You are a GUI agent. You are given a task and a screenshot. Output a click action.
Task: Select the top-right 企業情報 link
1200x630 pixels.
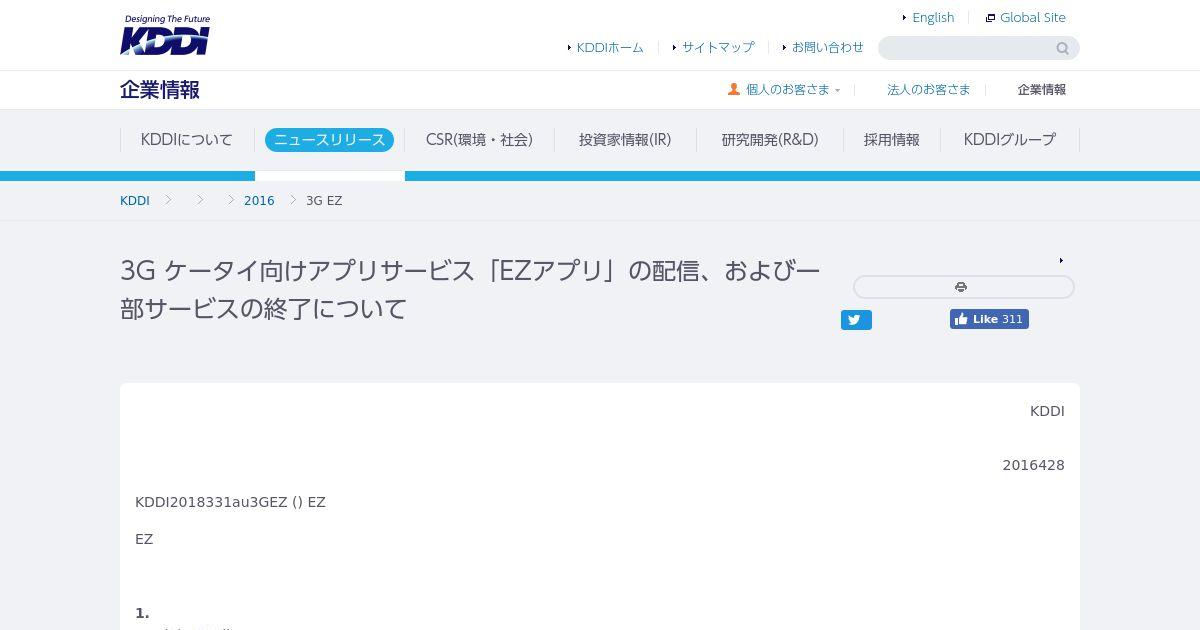1041,89
